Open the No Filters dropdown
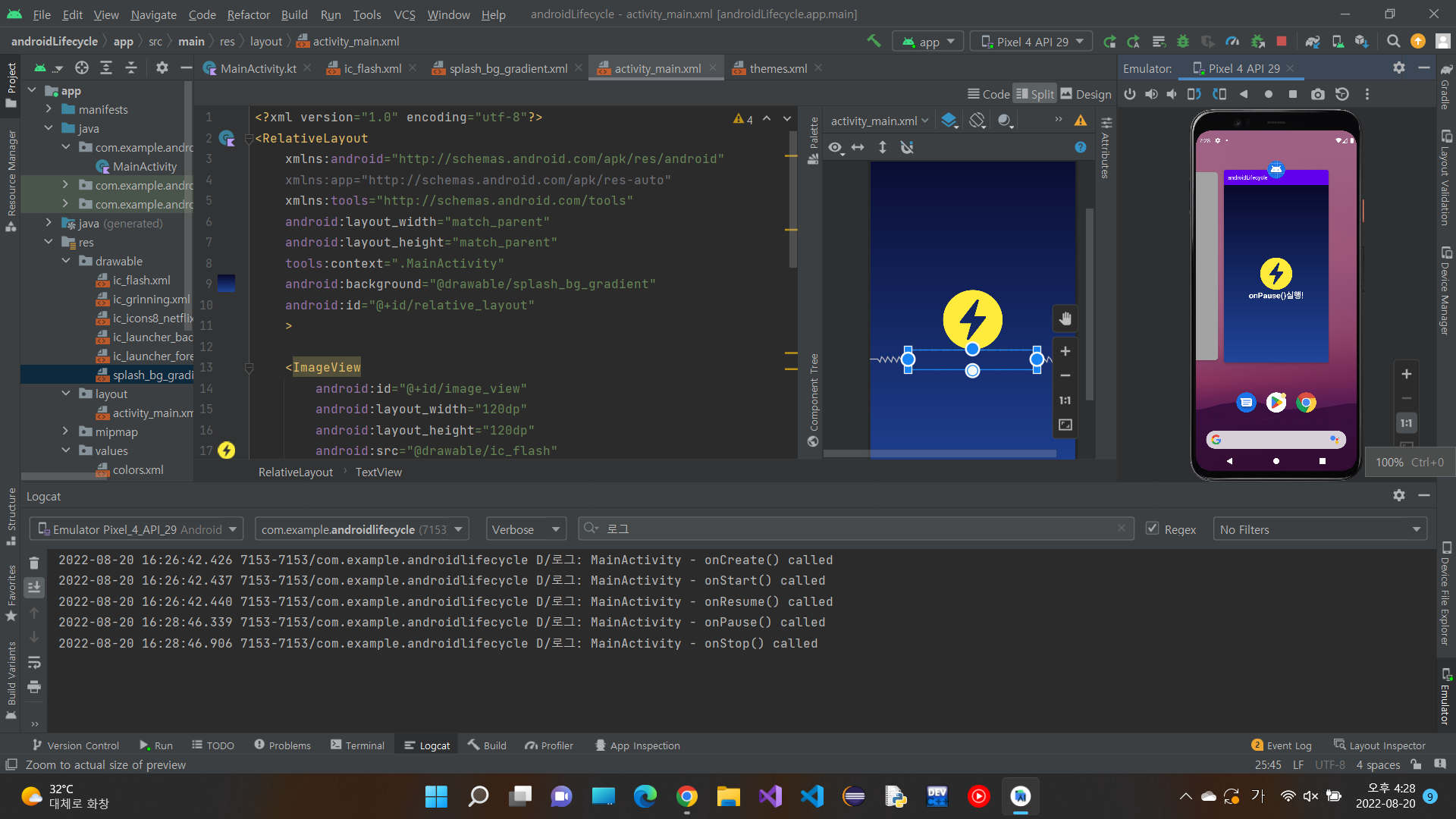Viewport: 1456px width, 819px height. coord(1319,529)
